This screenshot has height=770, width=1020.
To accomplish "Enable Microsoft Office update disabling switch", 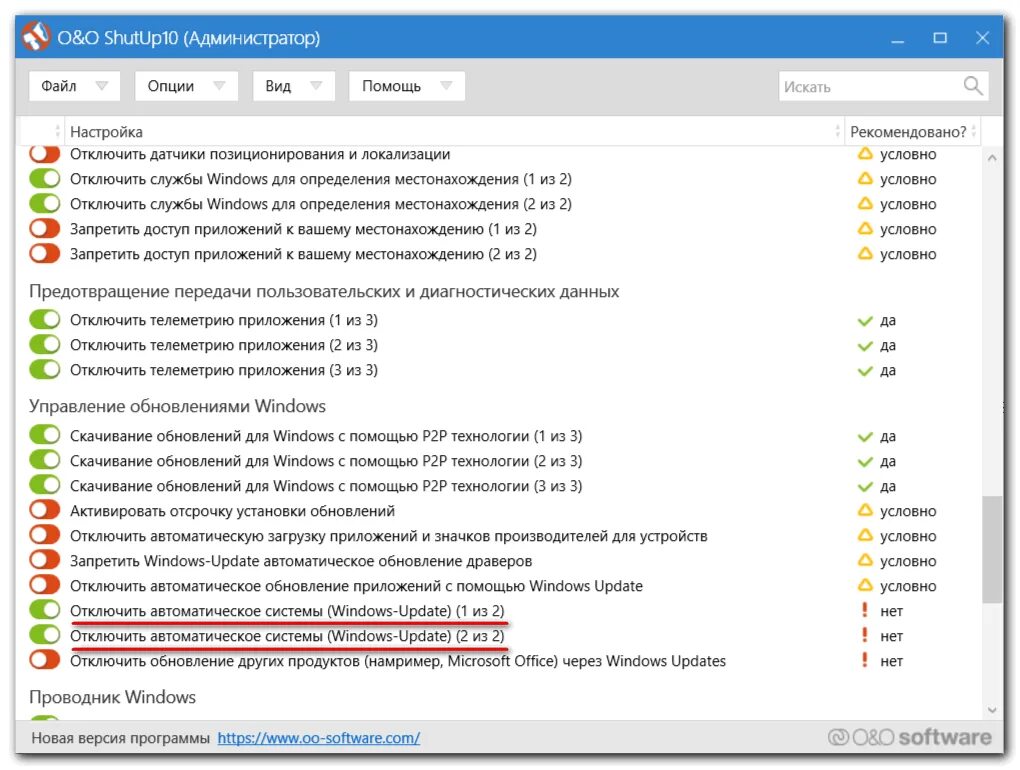I will coord(44,660).
